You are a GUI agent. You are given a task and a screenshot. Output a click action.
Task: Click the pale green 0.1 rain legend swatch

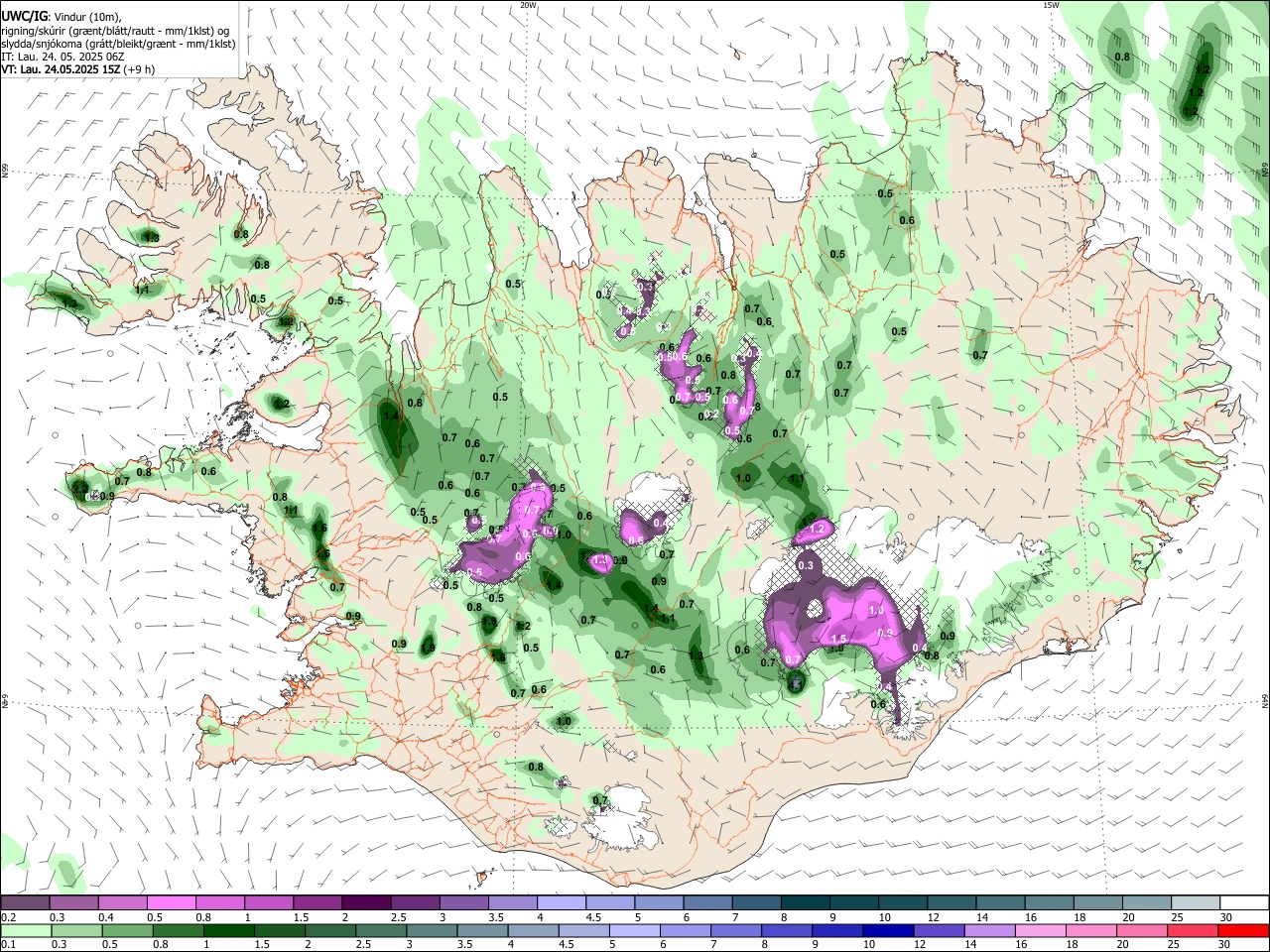pyautogui.click(x=25, y=930)
